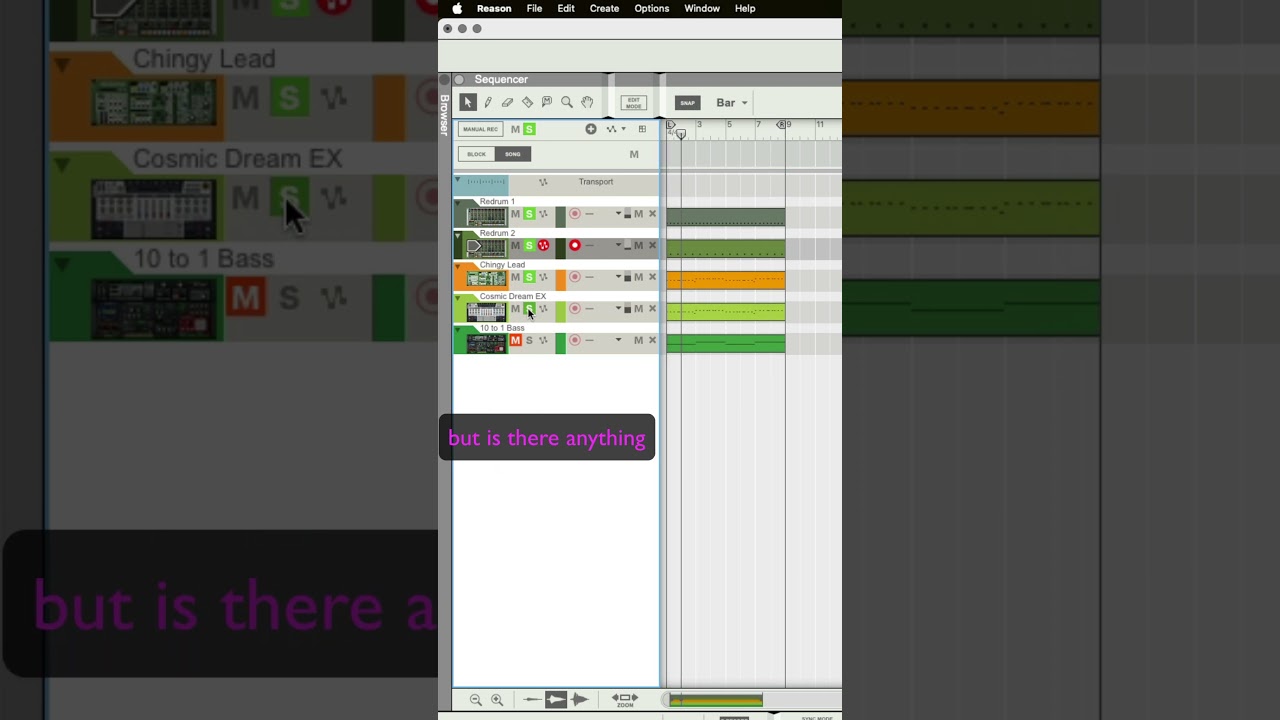The image size is (1280, 720).
Task: Open the Apple menu
Action: (457, 8)
